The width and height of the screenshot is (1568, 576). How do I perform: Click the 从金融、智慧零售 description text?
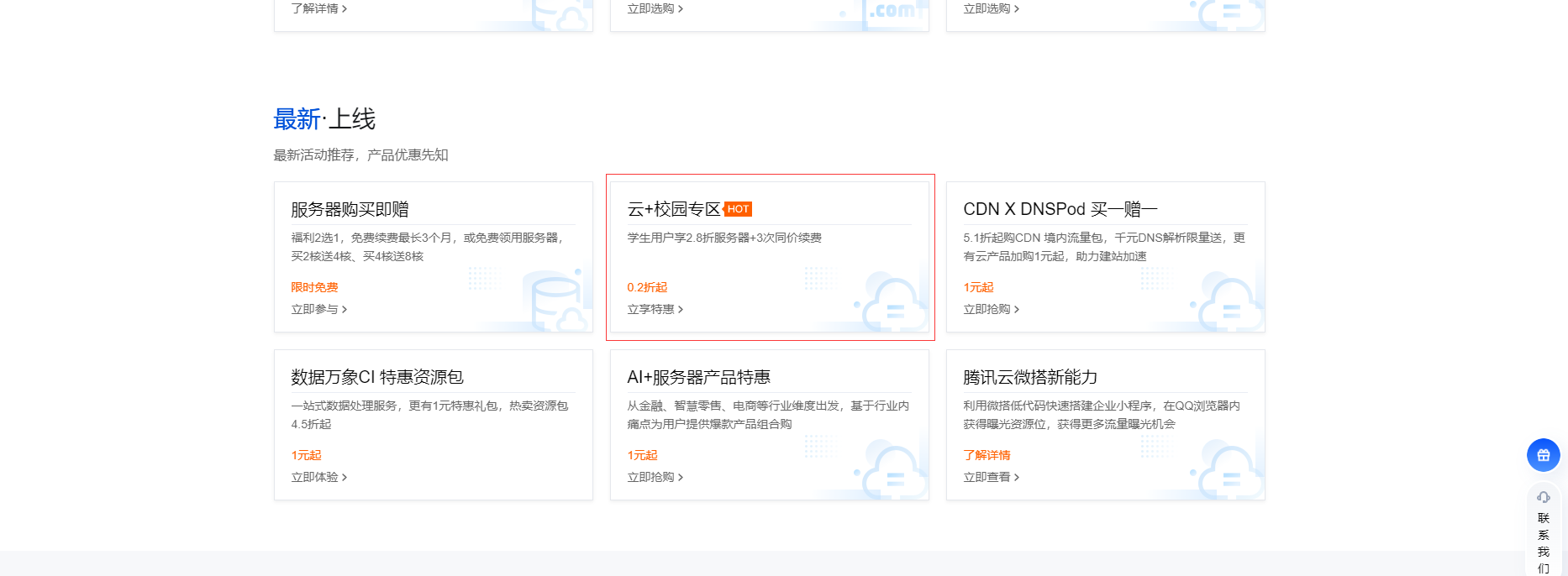coord(768,415)
